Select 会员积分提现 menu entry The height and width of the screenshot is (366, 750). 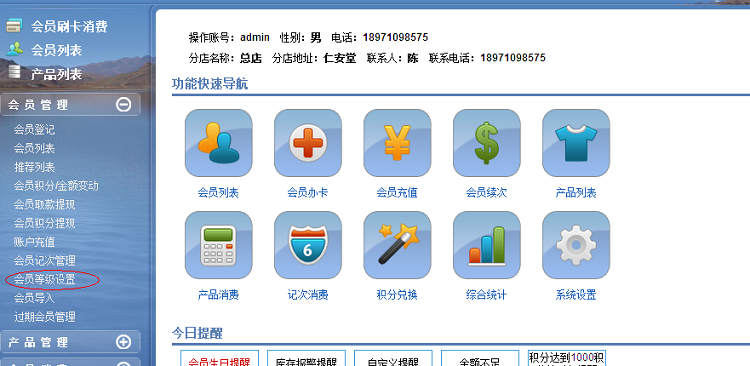tap(44, 223)
